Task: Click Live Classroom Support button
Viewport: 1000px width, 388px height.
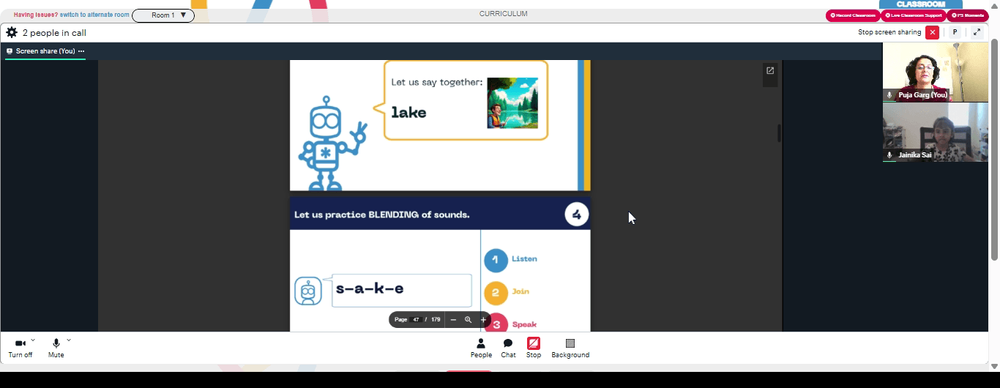Action: coord(913,15)
